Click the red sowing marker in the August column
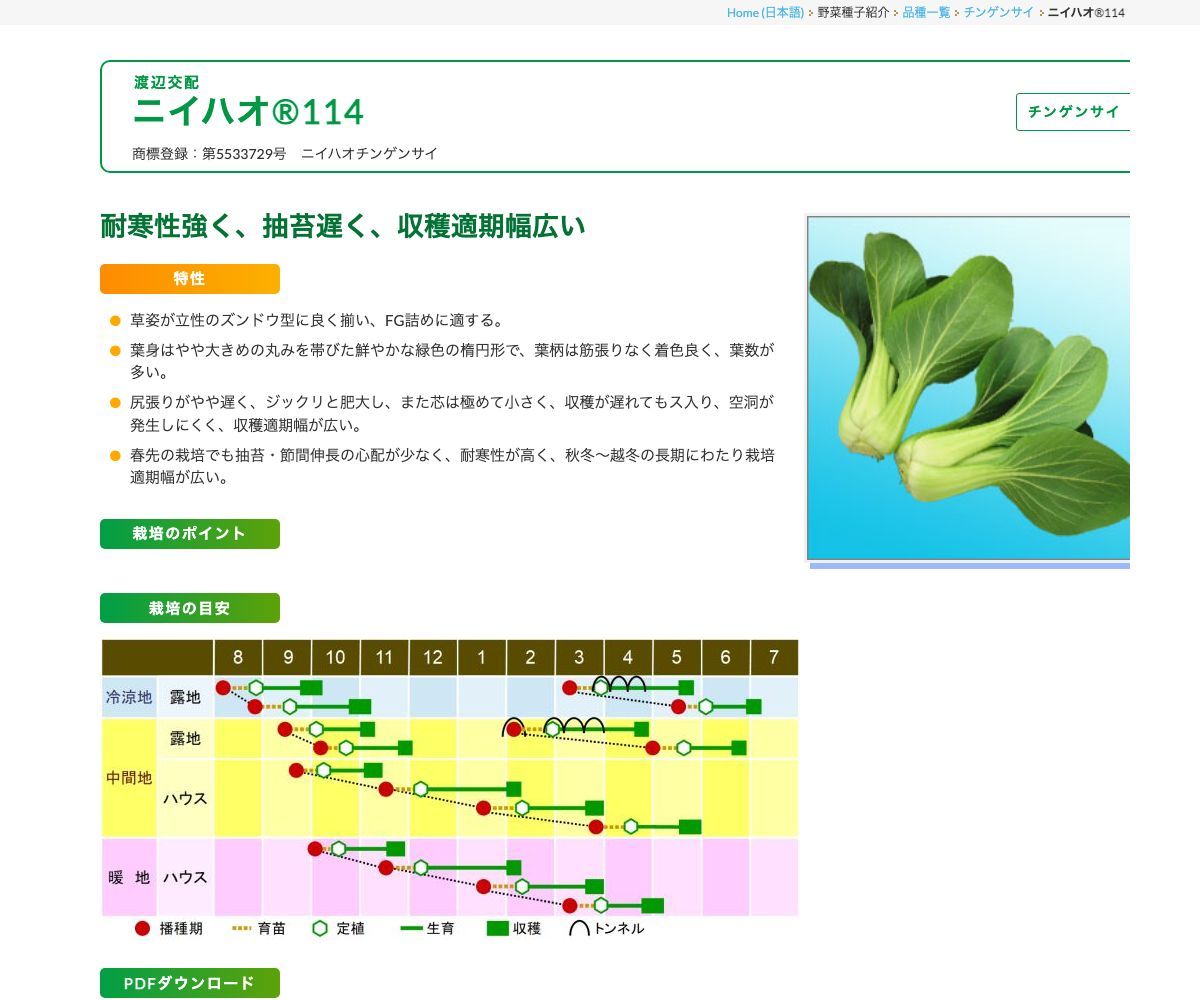Image resolution: width=1200 pixels, height=1000 pixels. 223,686
